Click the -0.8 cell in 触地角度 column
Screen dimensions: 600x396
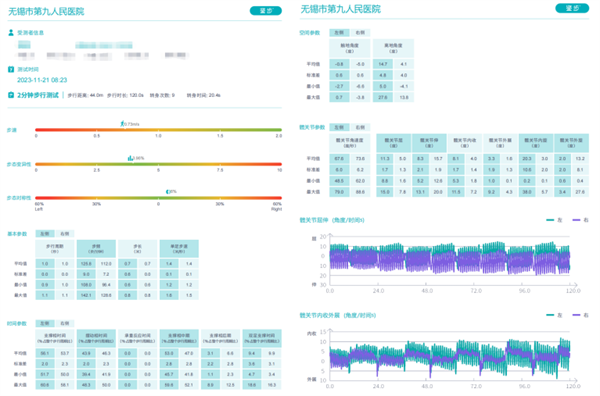[x=339, y=64]
